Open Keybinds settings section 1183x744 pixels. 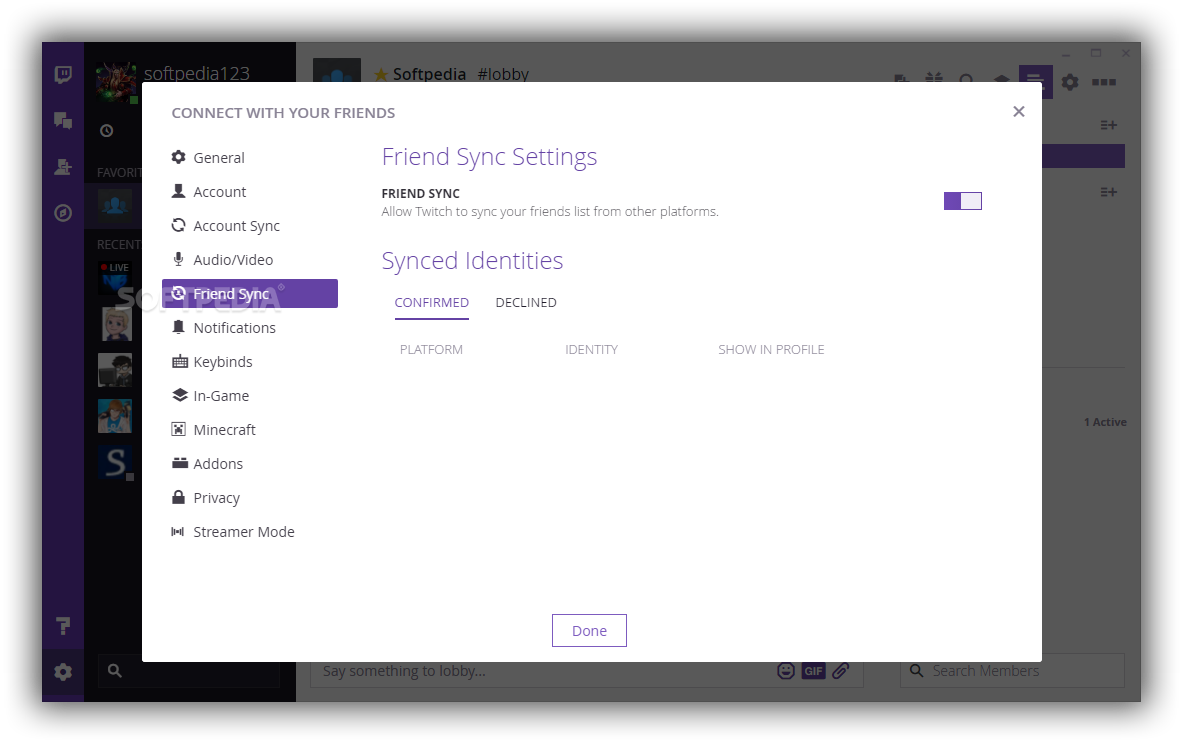[x=222, y=362]
